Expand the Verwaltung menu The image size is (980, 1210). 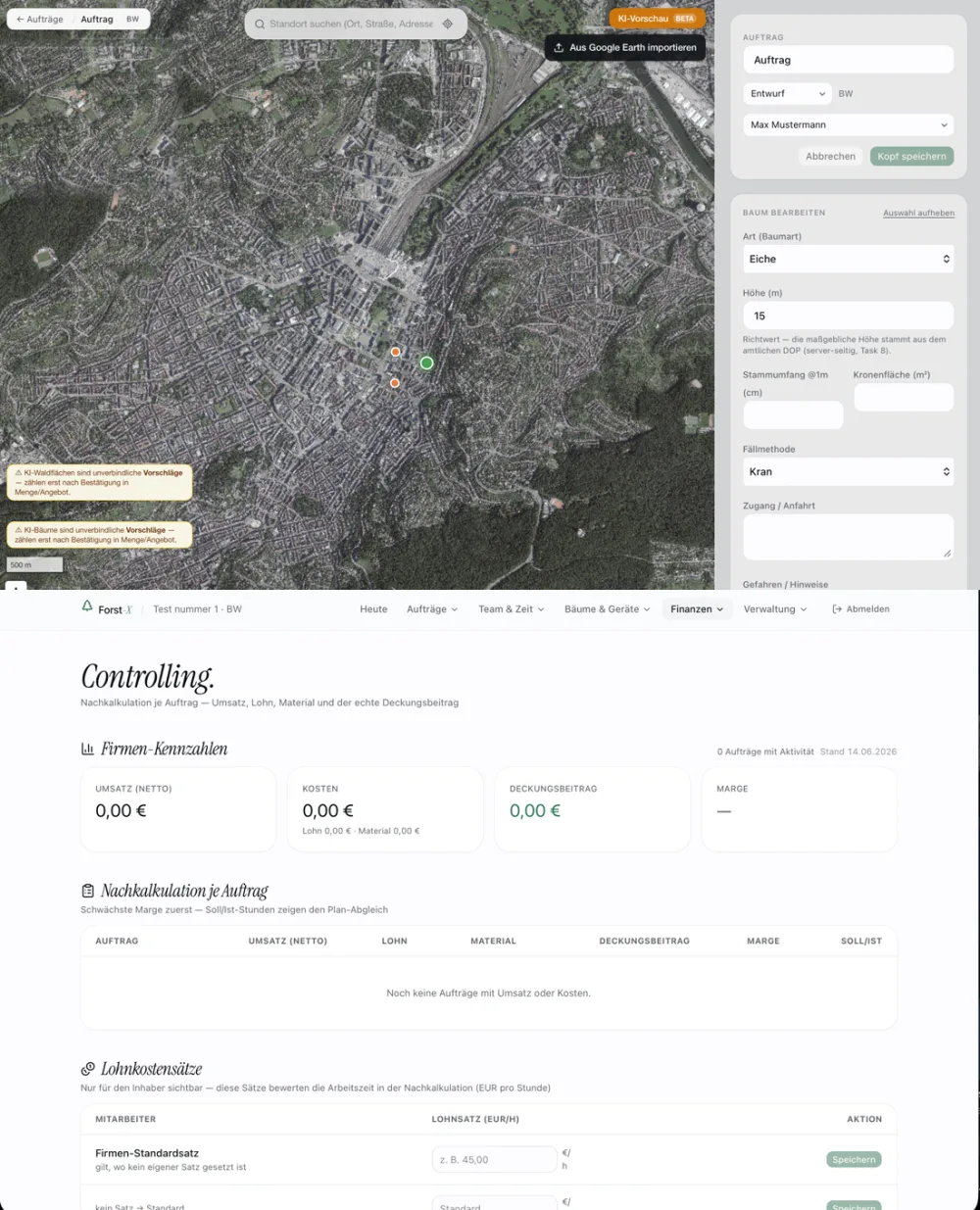click(775, 609)
